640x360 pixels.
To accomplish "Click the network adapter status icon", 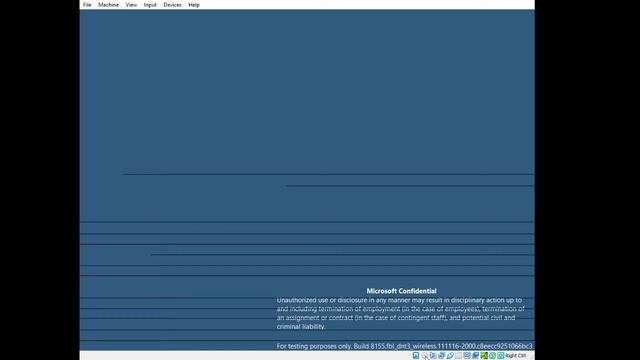I will coord(442,356).
